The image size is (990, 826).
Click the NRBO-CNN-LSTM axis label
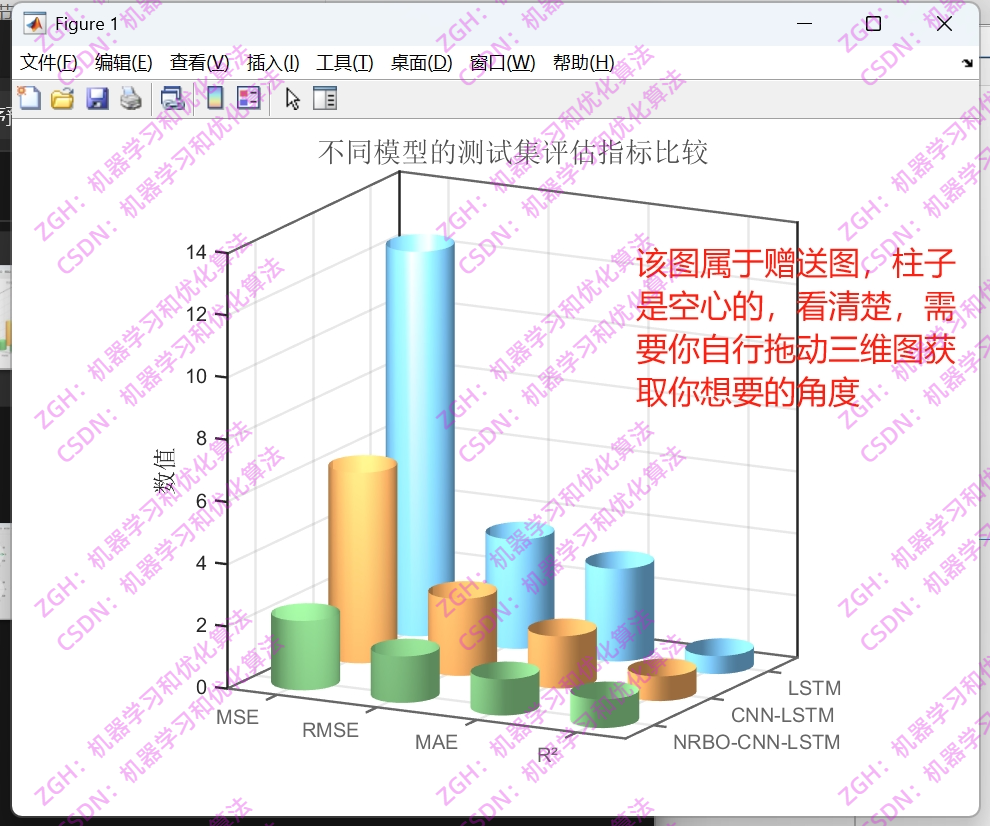coord(756,742)
